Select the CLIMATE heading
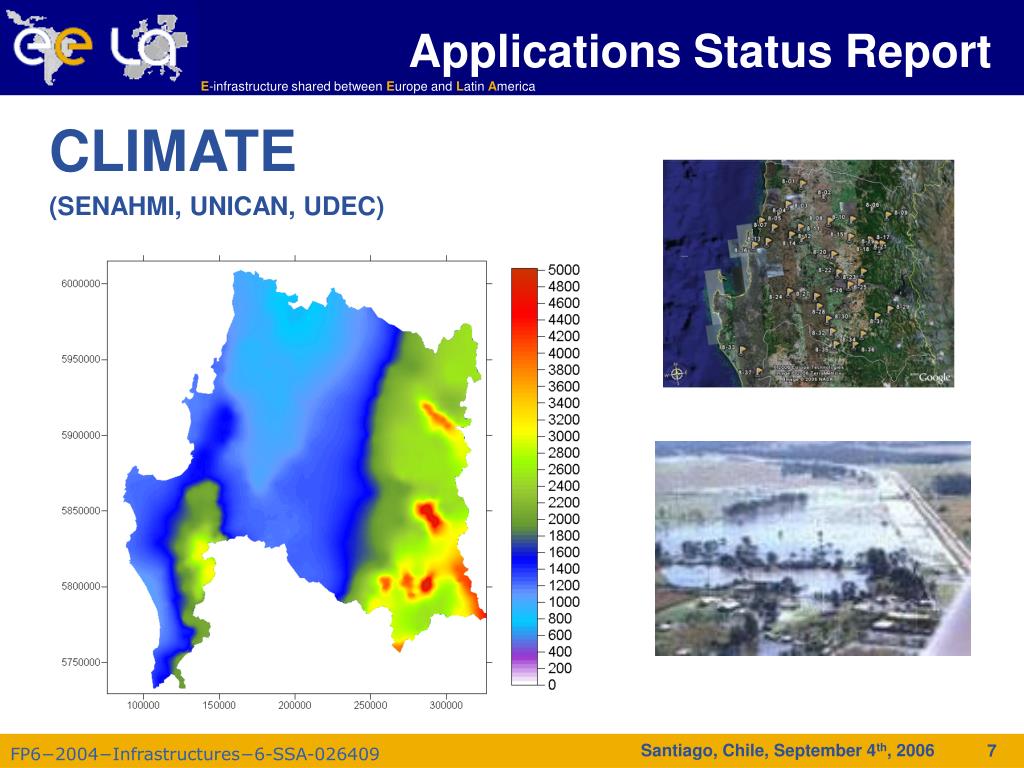 173,151
